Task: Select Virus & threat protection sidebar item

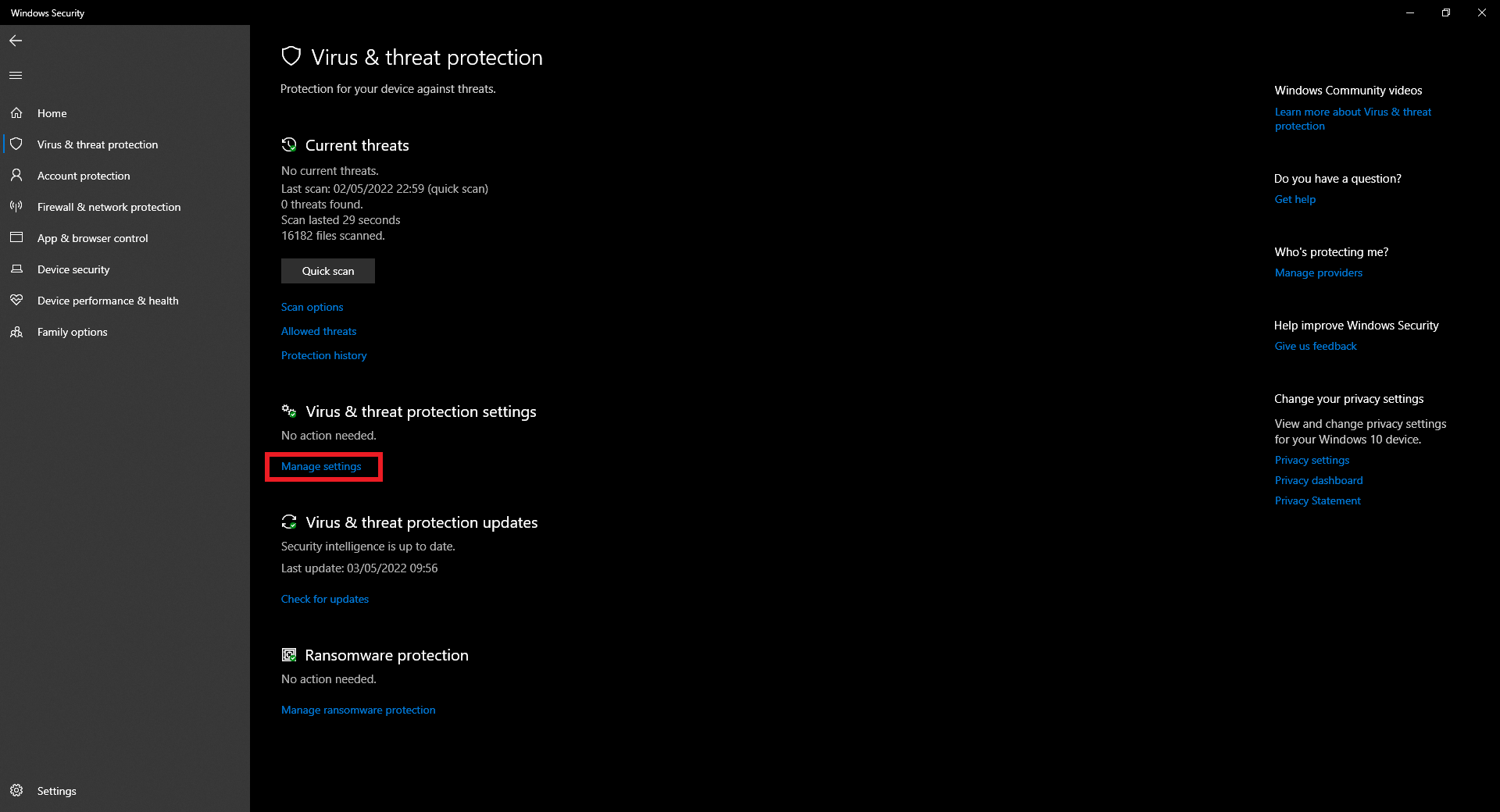Action: pos(98,144)
